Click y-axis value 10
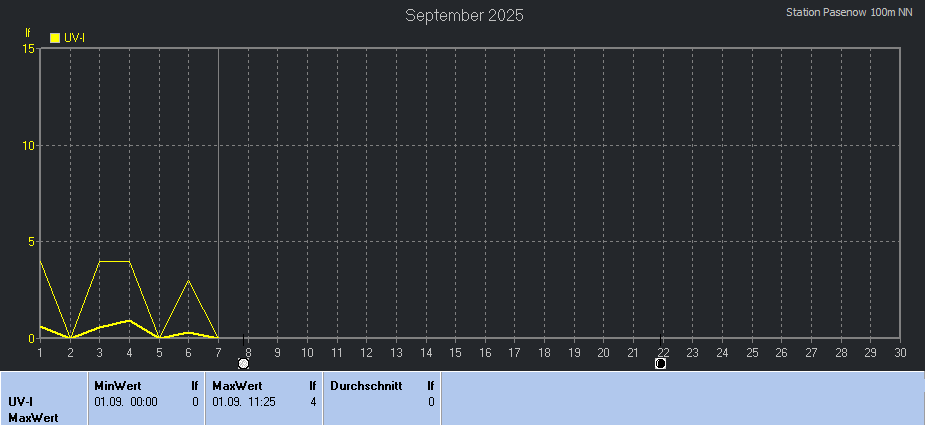Image resolution: width=925 pixels, height=425 pixels. pos(29,145)
